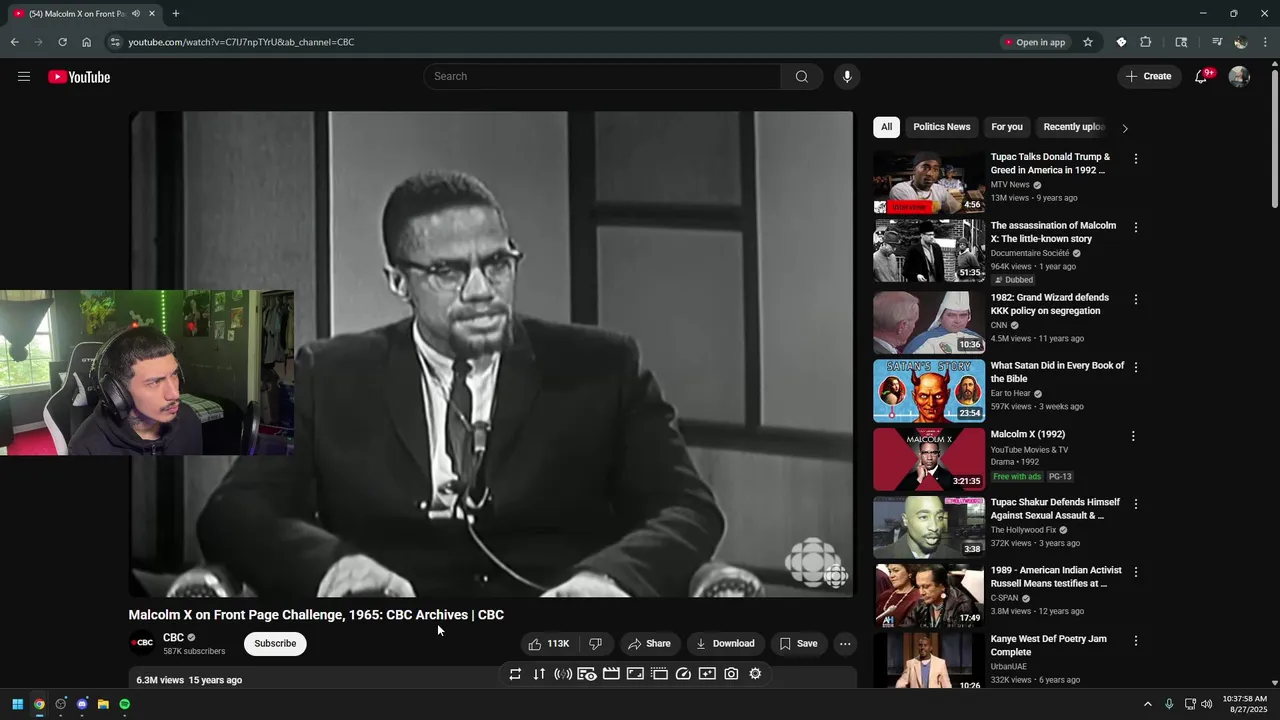Open options for Tupac Shakur Defends Himself video
This screenshot has height=720, width=1280.
point(1135,504)
